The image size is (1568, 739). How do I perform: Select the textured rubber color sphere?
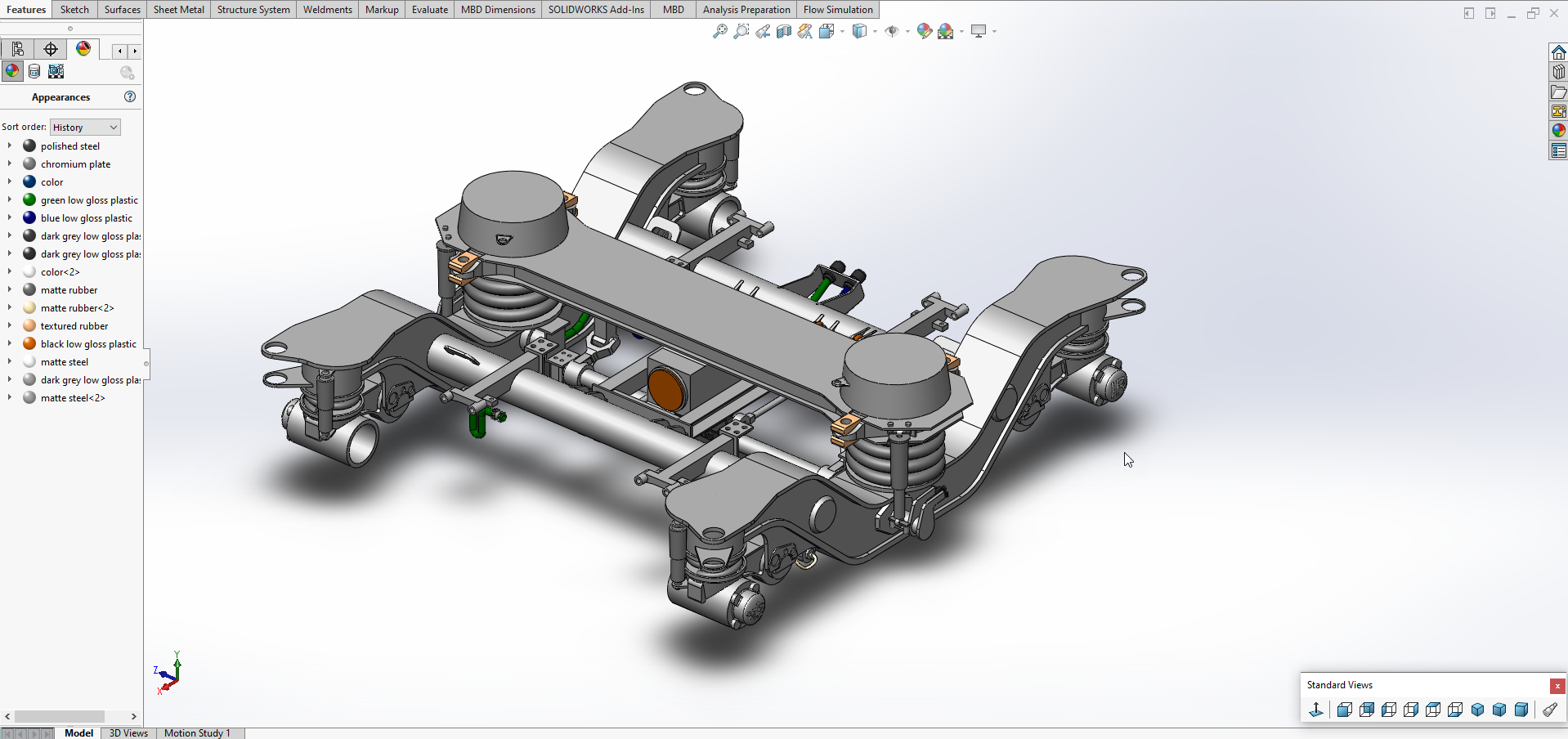click(x=29, y=326)
